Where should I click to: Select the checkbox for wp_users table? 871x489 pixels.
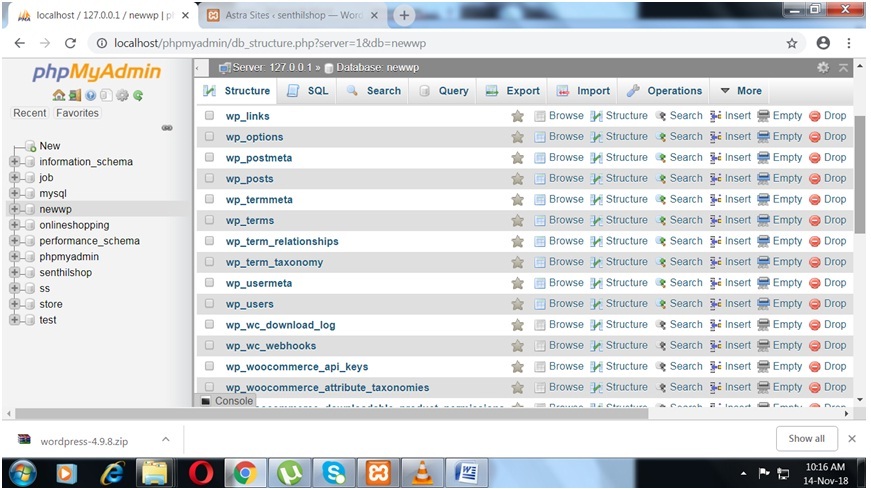[x=210, y=304]
